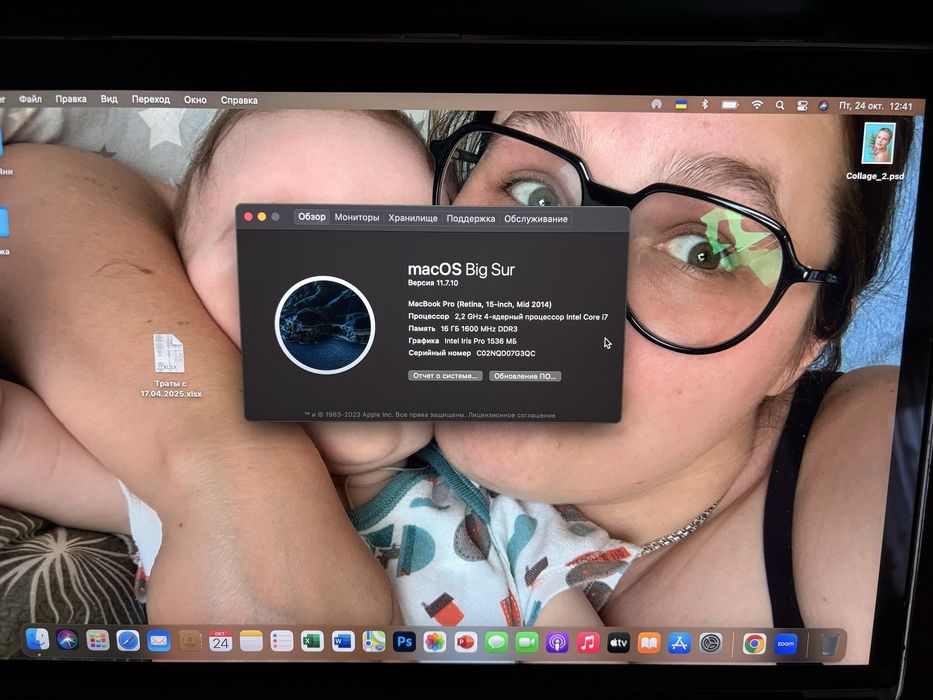This screenshot has width=933, height=700.
Task: Click the macOS Big Sur logo image
Action: click(325, 325)
